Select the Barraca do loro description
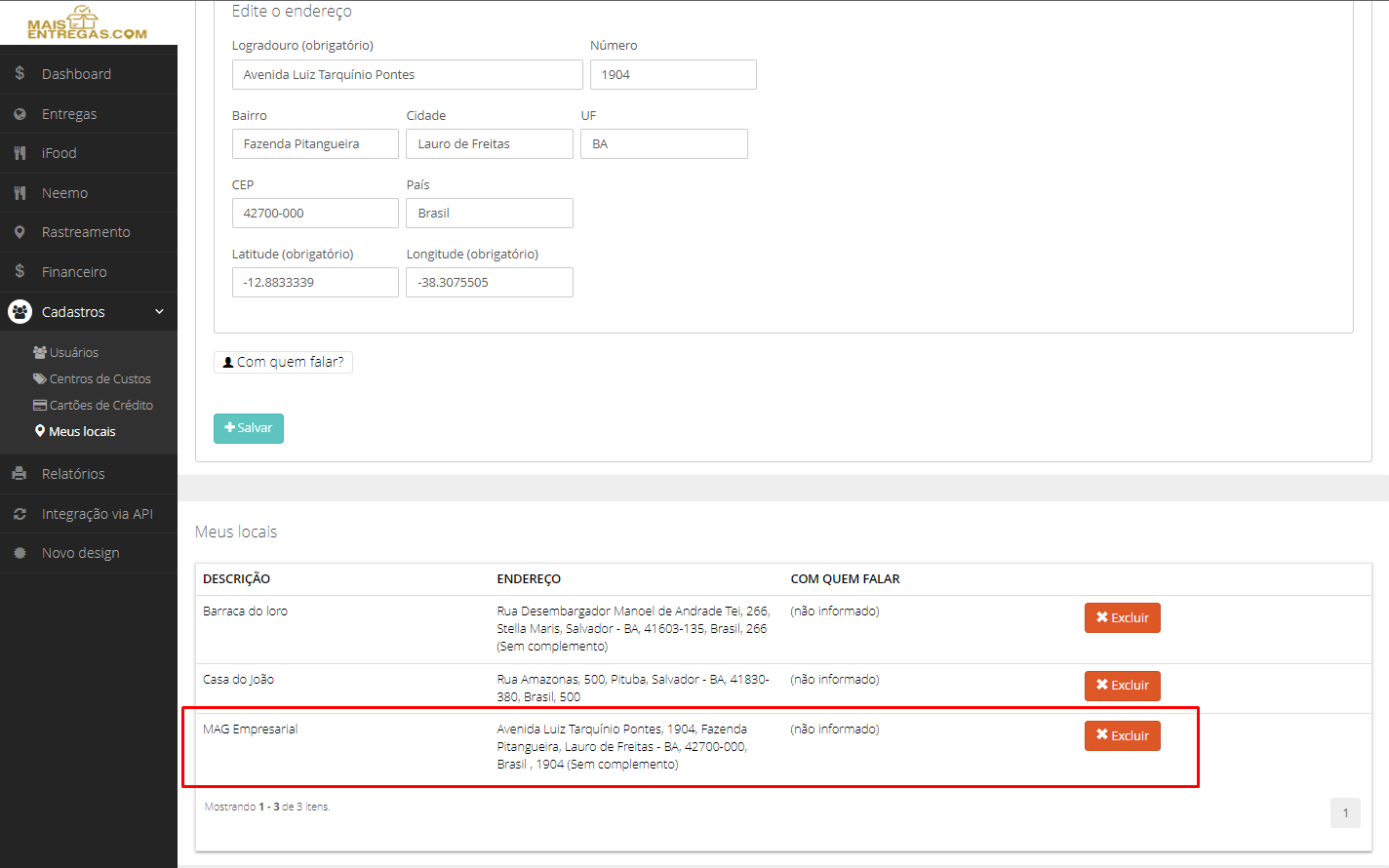 (x=245, y=612)
